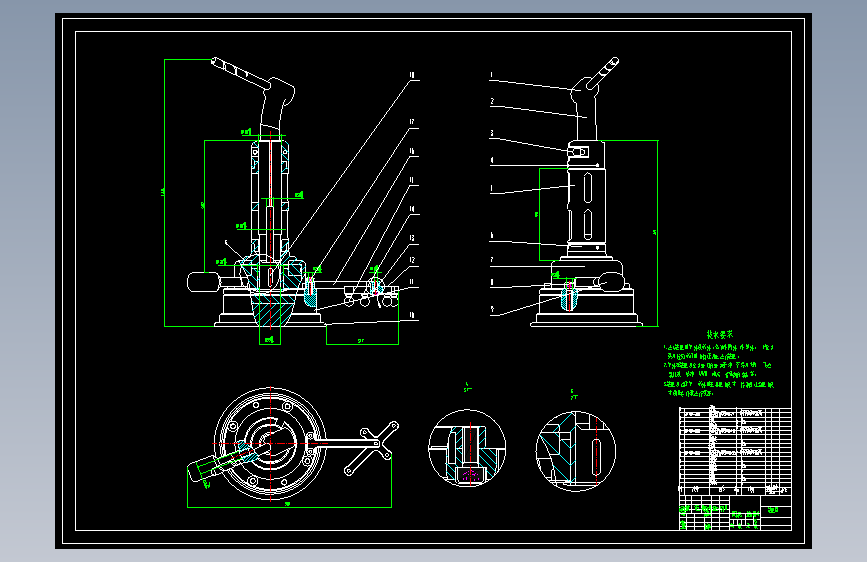Select the width dimension below the plan view
Viewport: 867px width, 562px height.
point(289,506)
